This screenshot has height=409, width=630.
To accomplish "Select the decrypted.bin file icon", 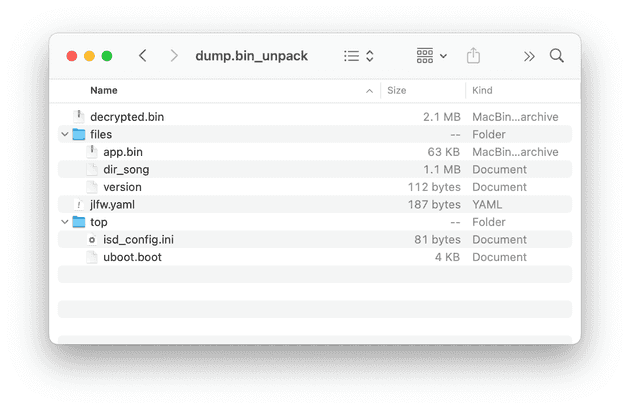I will [x=79, y=117].
